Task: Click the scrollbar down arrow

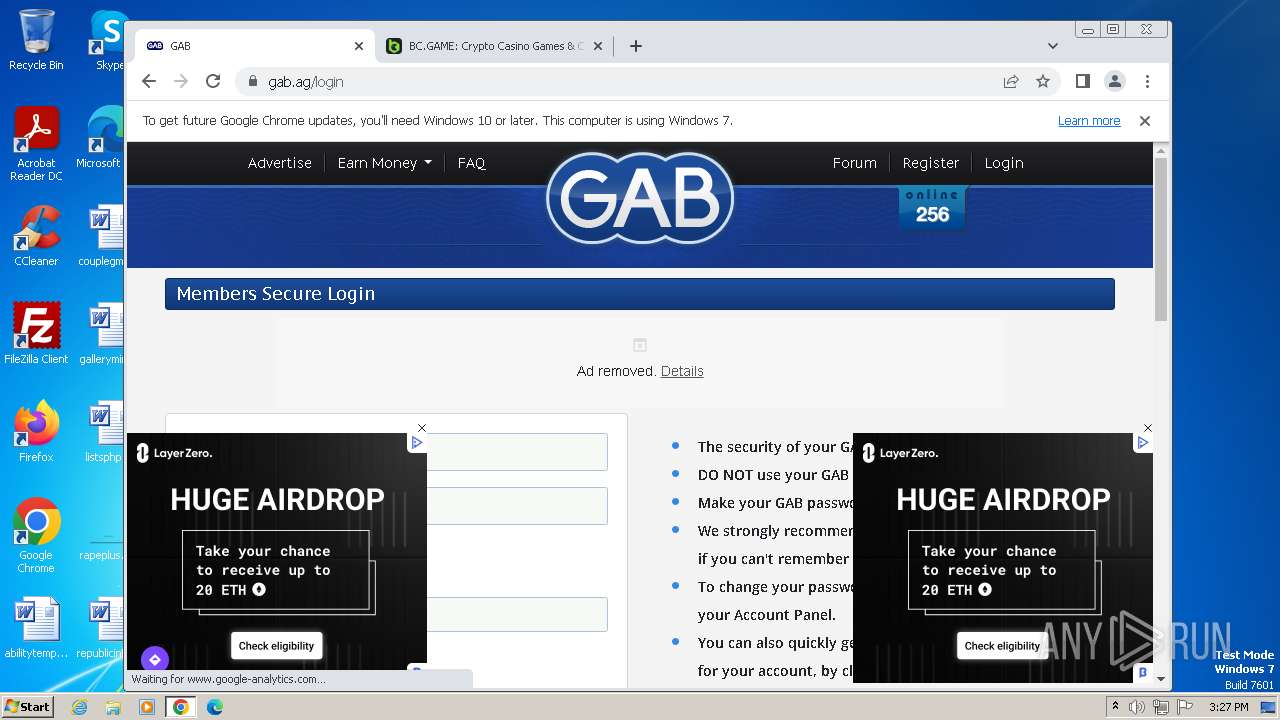Action: tap(1160, 679)
